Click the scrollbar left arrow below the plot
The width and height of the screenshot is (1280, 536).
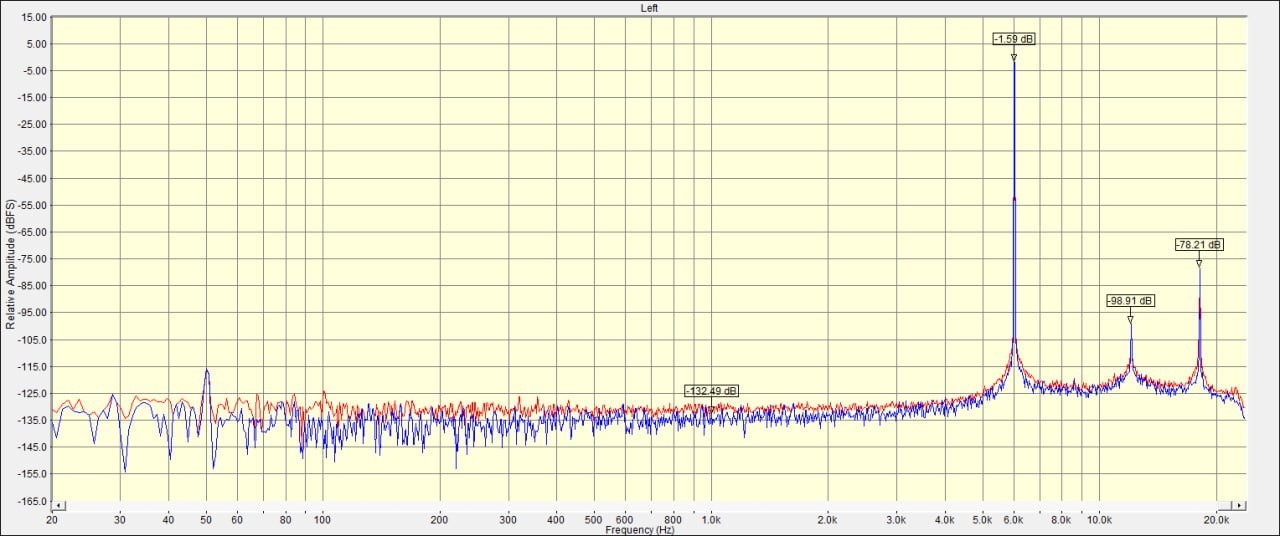[x=59, y=506]
